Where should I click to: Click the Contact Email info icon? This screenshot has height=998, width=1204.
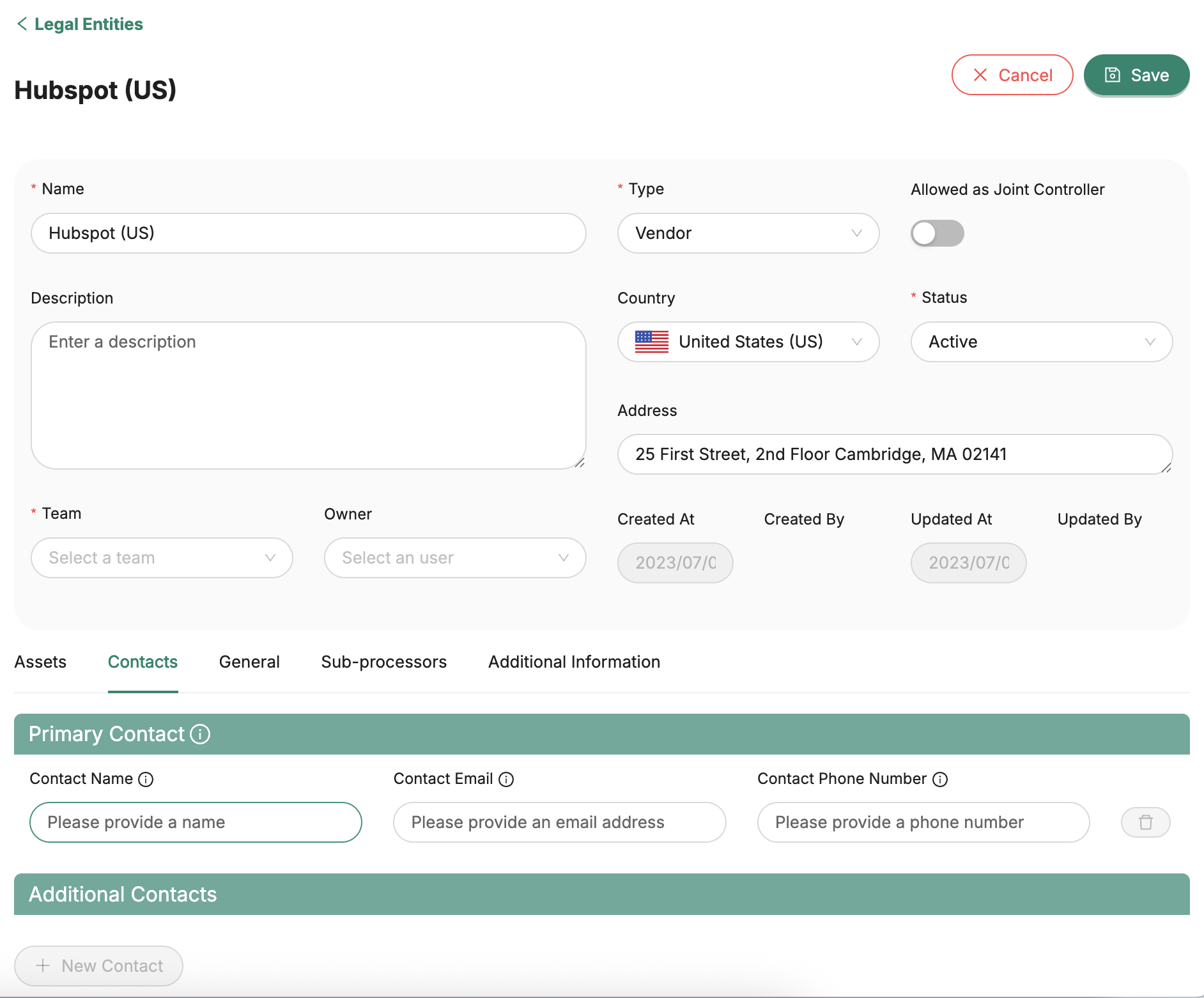(506, 779)
